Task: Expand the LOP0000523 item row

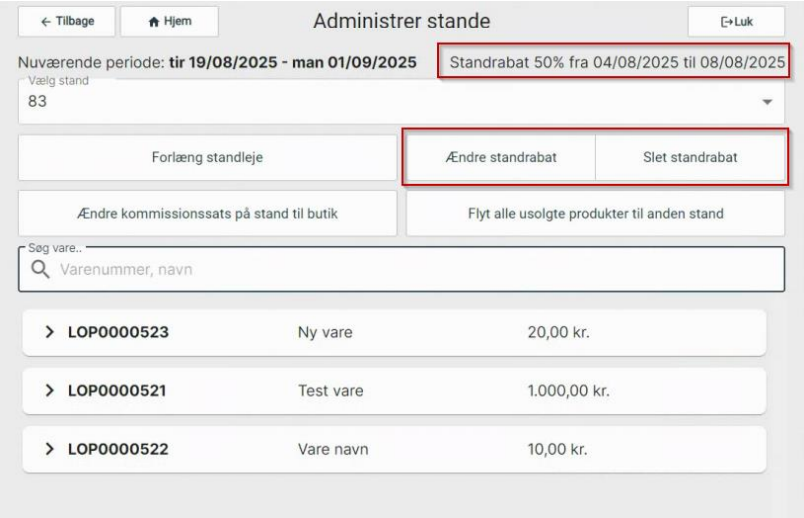Action: (50, 333)
